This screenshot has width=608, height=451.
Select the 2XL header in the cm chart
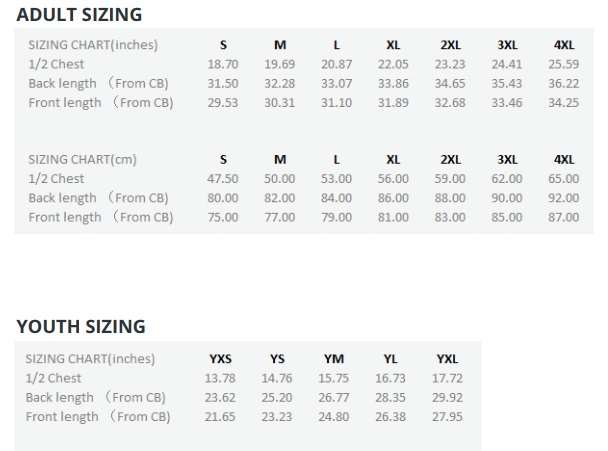[x=450, y=159]
